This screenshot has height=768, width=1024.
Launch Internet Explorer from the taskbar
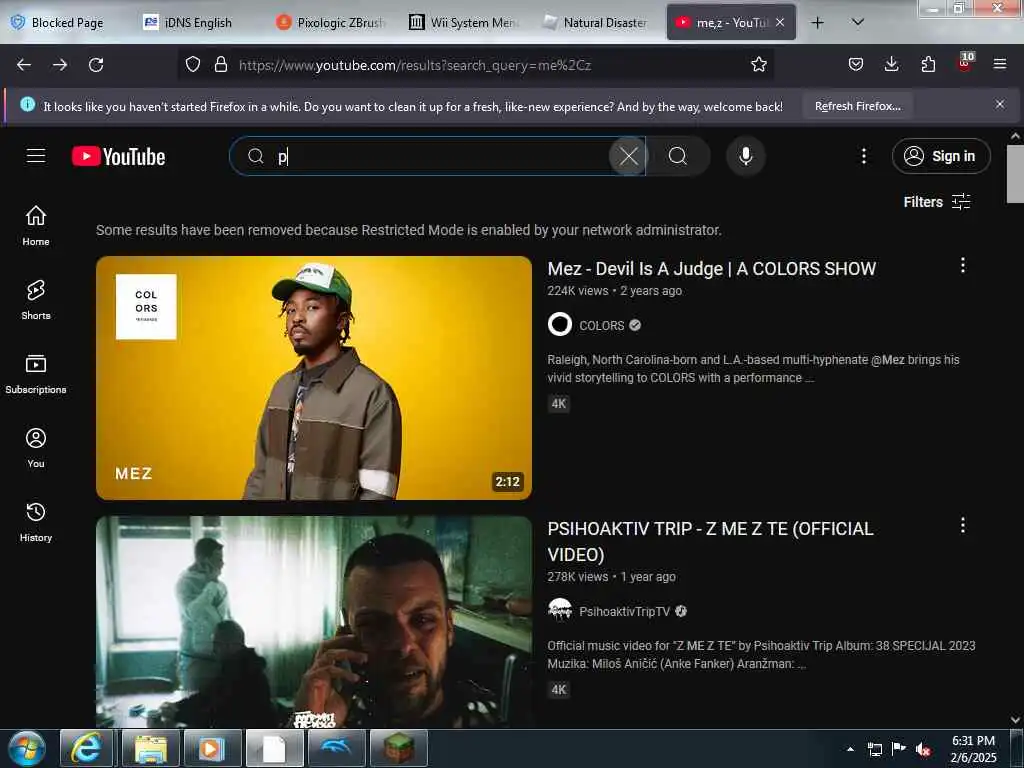coord(86,748)
